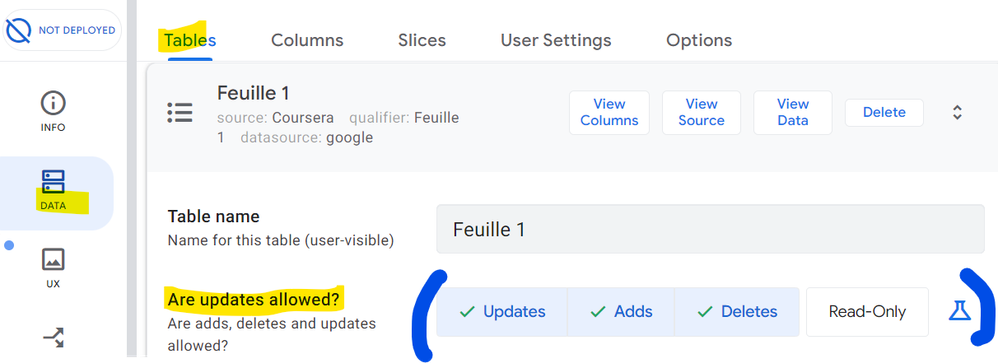This screenshot has height=363, width=998.
Task: Click the blue flask icon
Action: pos(959,311)
